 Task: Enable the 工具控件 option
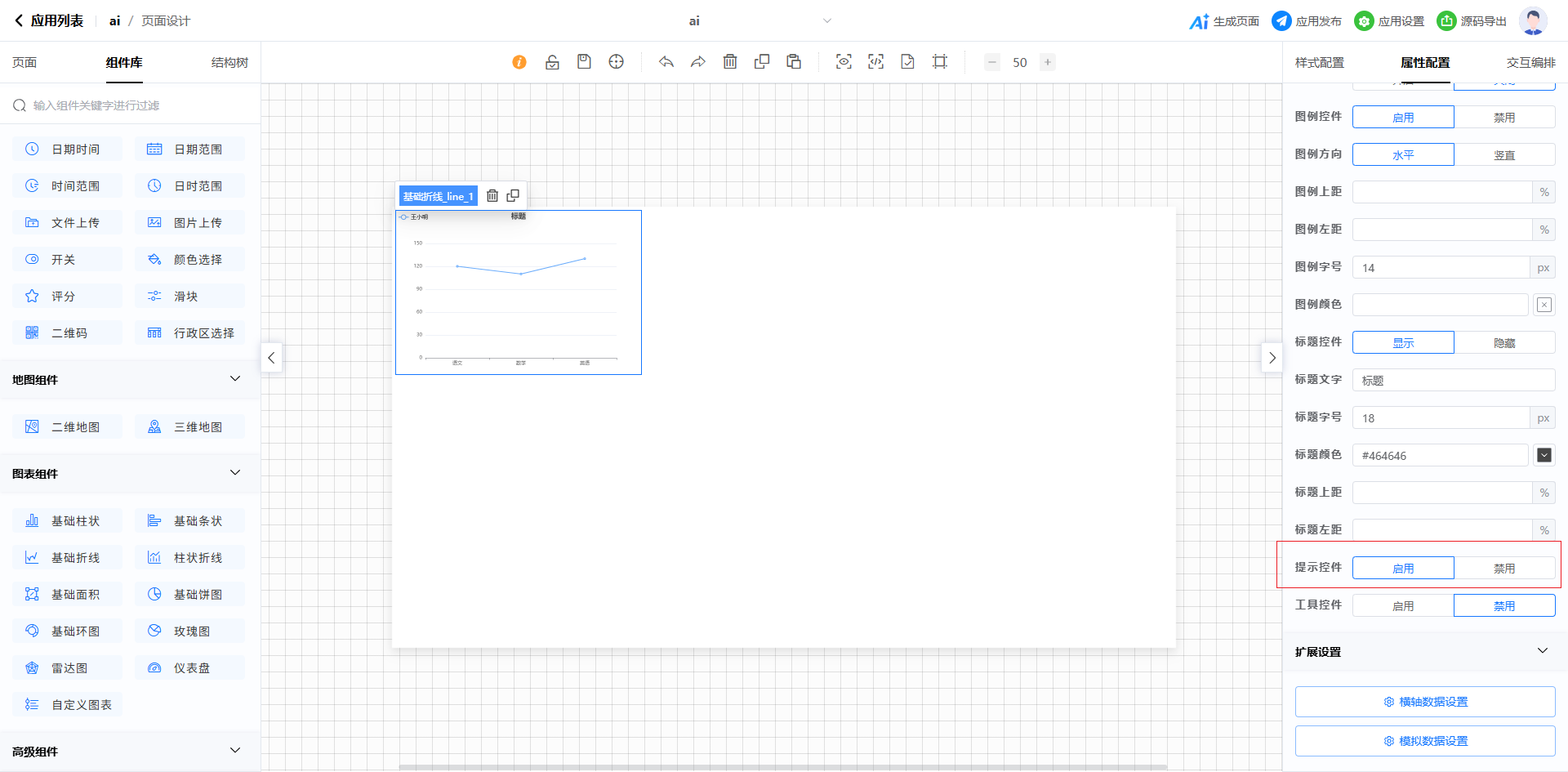[x=1403, y=606]
